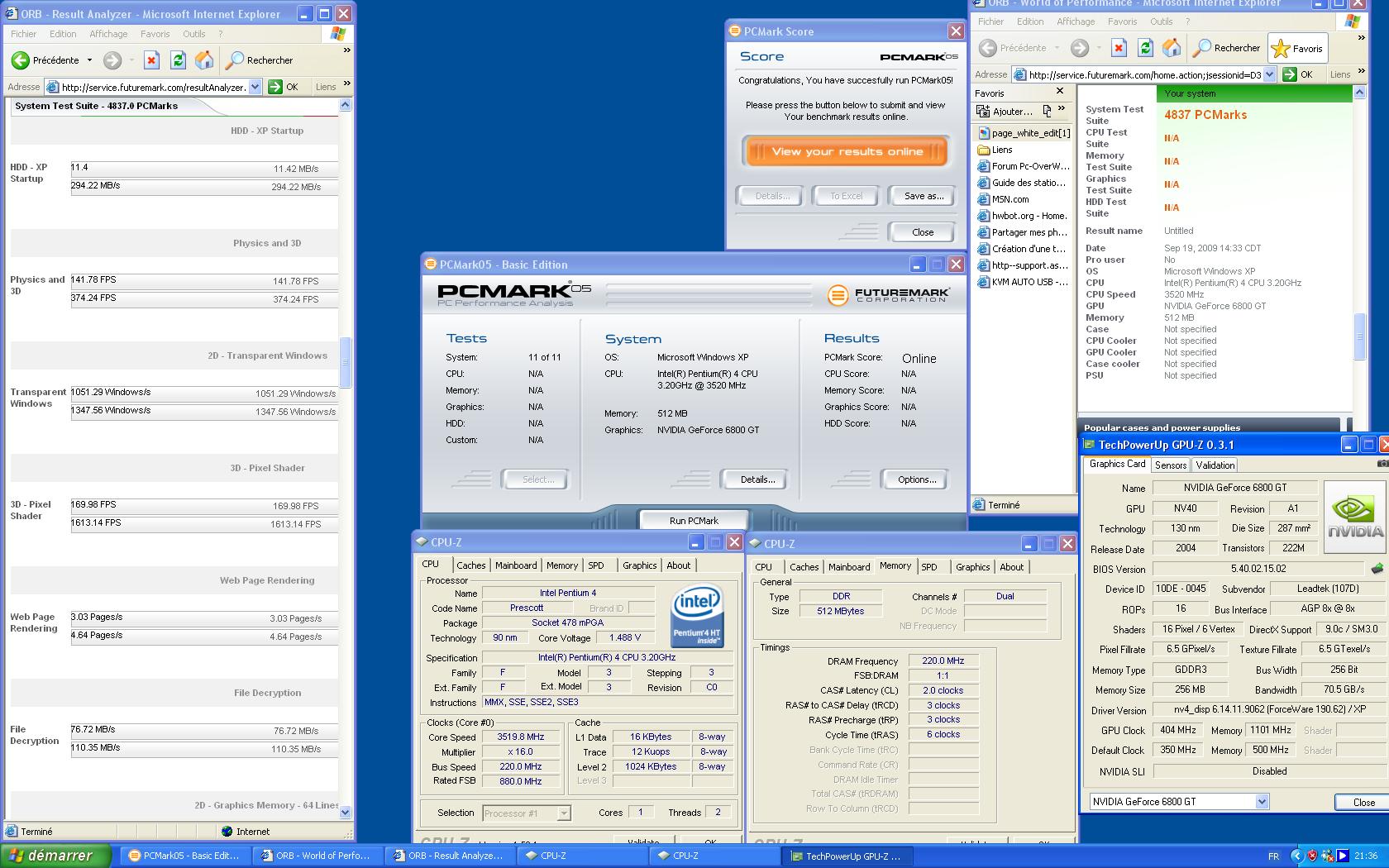Click the organize favorites icon beside Ajouter
1389x868 pixels.
[1048, 111]
